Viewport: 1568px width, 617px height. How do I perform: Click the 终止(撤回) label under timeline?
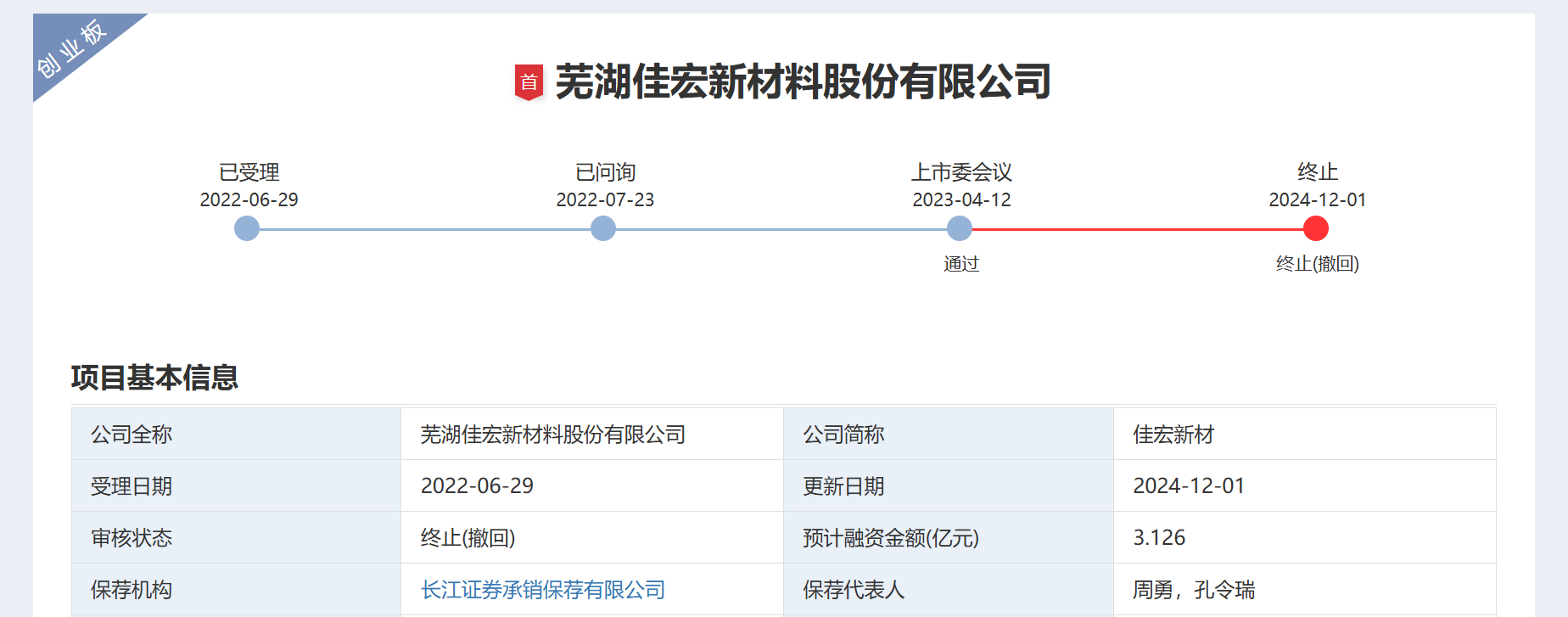pos(1317,264)
